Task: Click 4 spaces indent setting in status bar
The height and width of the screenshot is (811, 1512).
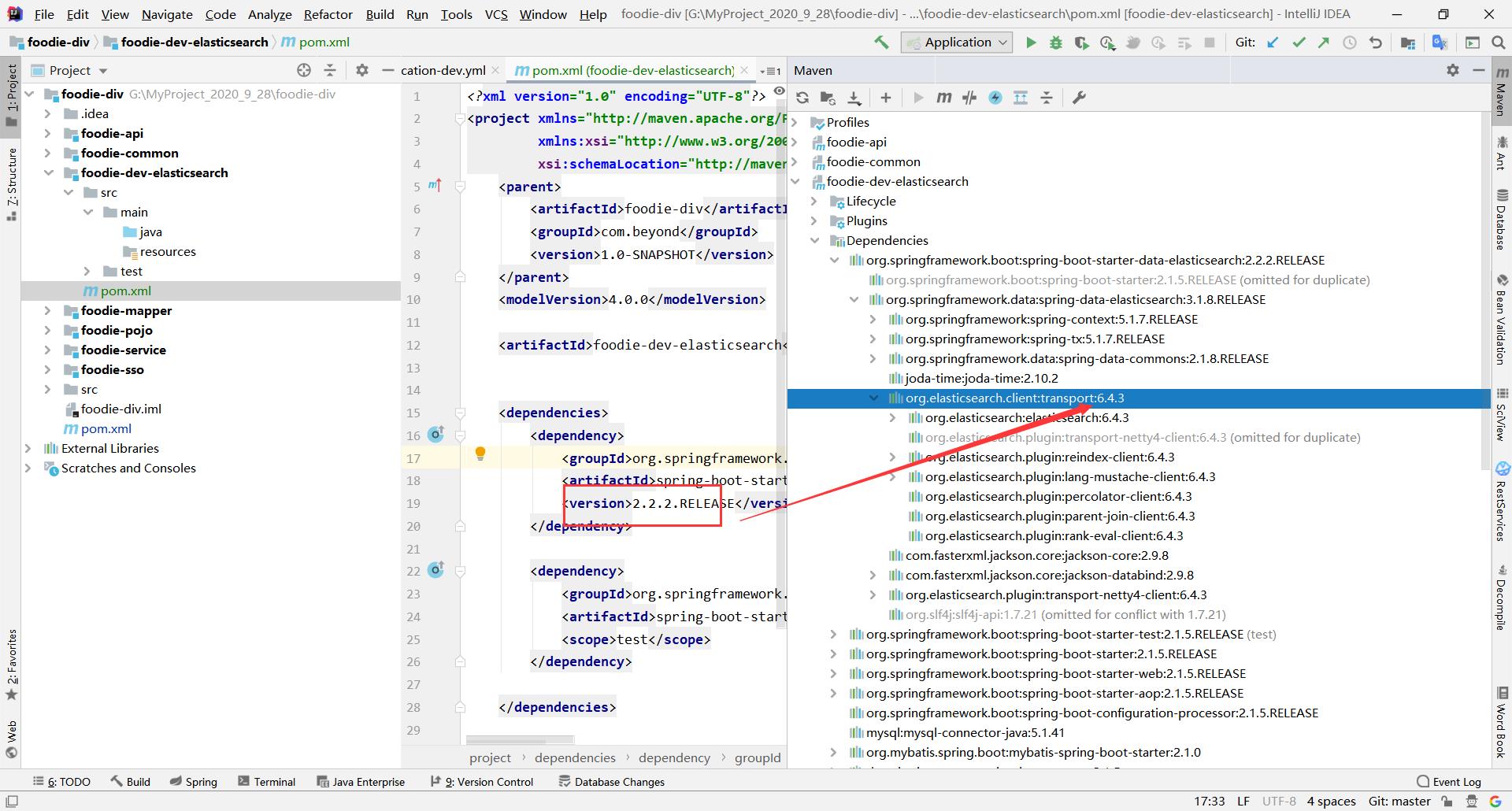Action: point(1332,802)
